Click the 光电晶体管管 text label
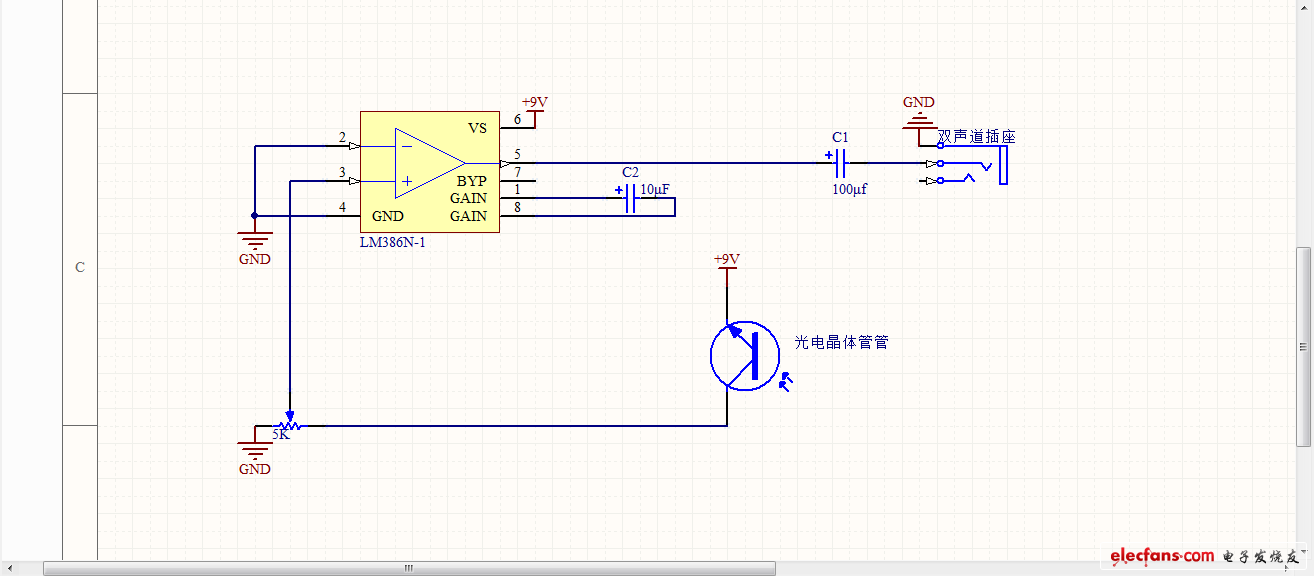The height and width of the screenshot is (576, 1314). 841,342
